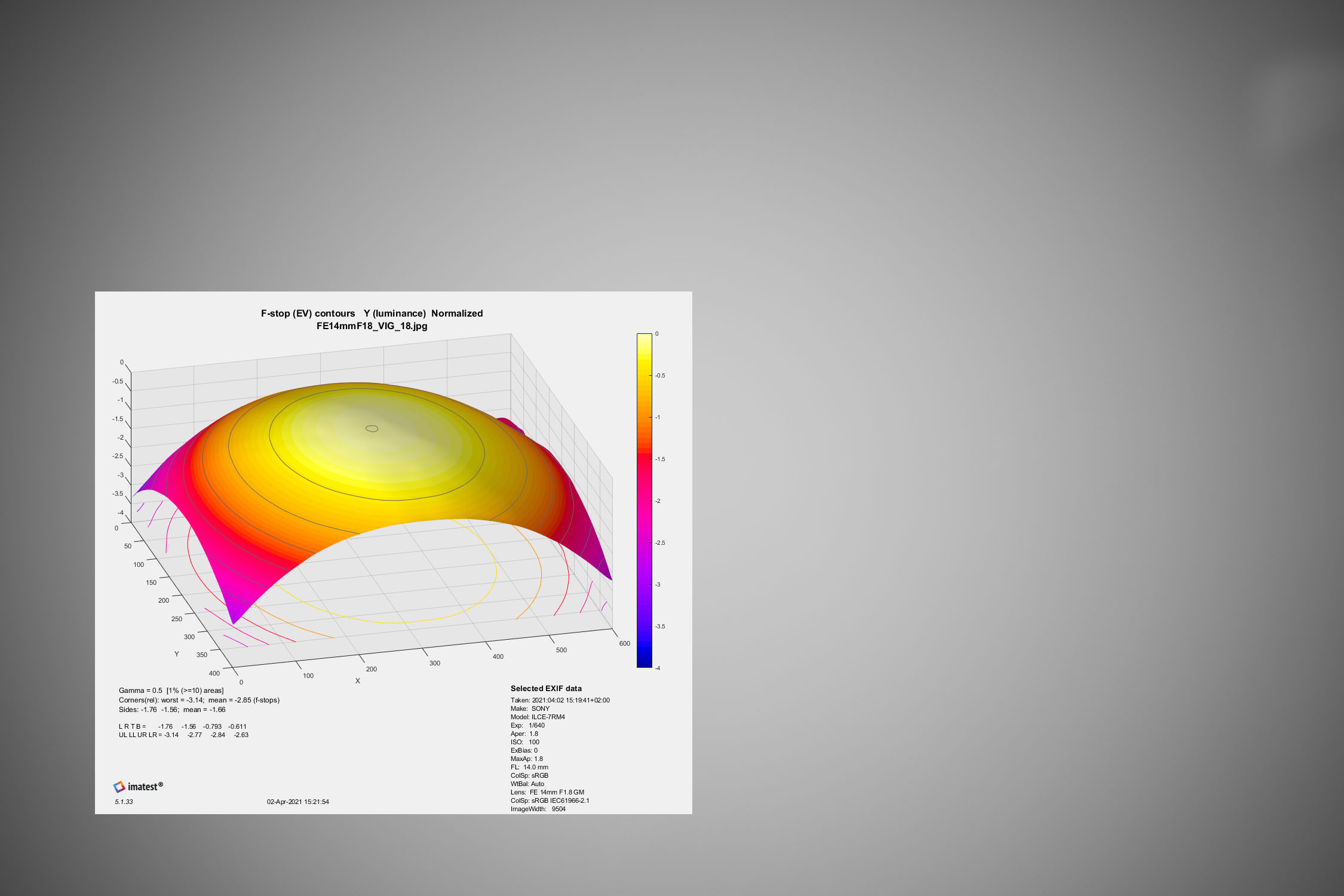This screenshot has height=896, width=1344.
Task: Click the Y axis label
Action: click(x=176, y=654)
